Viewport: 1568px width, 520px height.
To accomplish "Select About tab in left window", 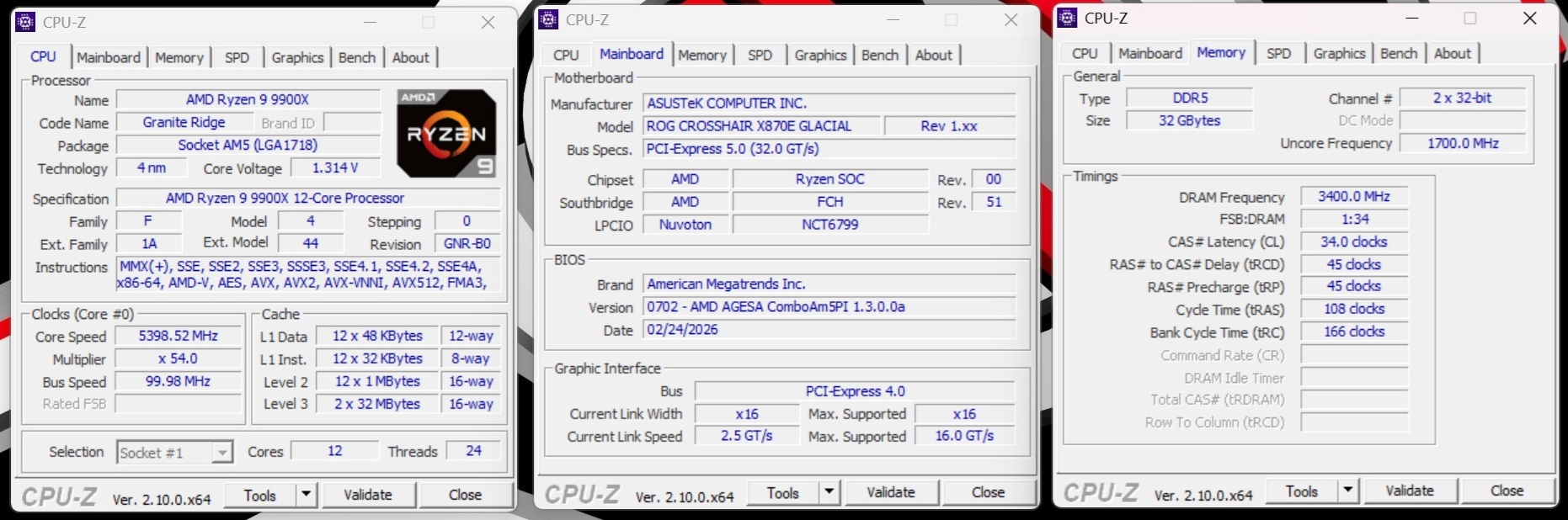I will (x=411, y=57).
